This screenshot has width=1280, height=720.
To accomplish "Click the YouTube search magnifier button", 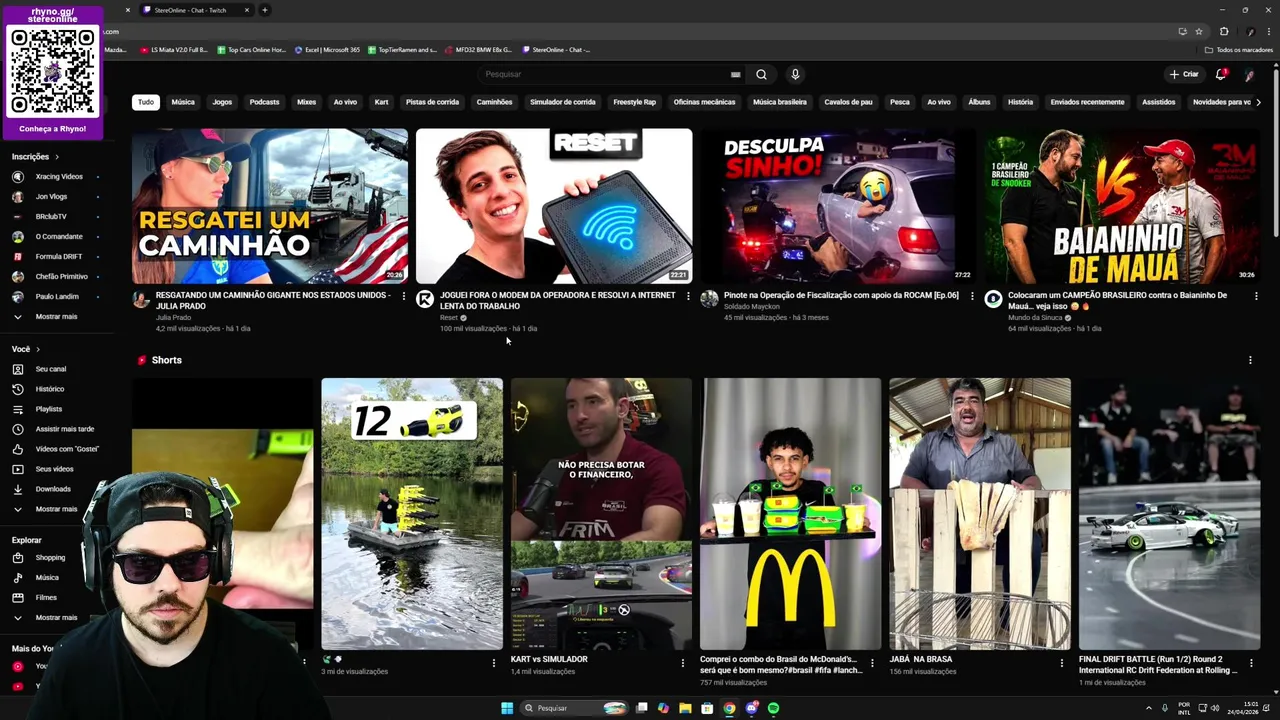I will [x=761, y=74].
